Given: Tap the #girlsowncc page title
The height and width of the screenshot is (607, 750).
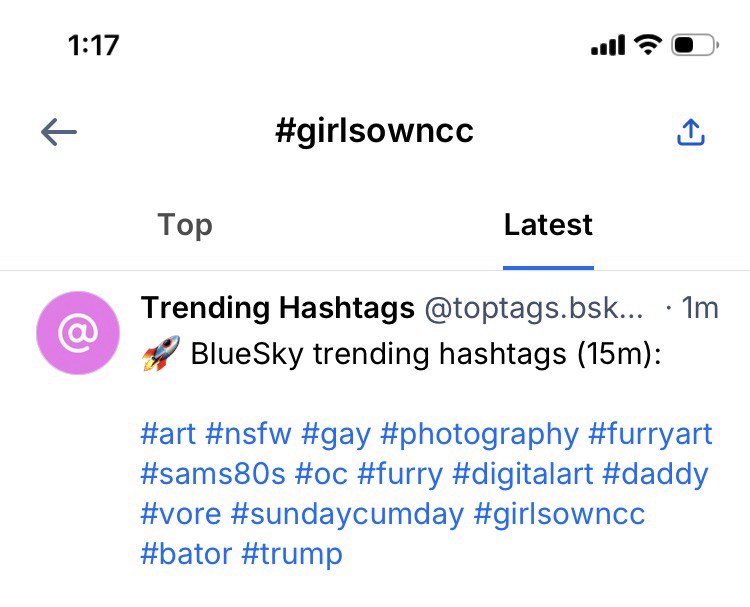Looking at the screenshot, I should (374, 131).
